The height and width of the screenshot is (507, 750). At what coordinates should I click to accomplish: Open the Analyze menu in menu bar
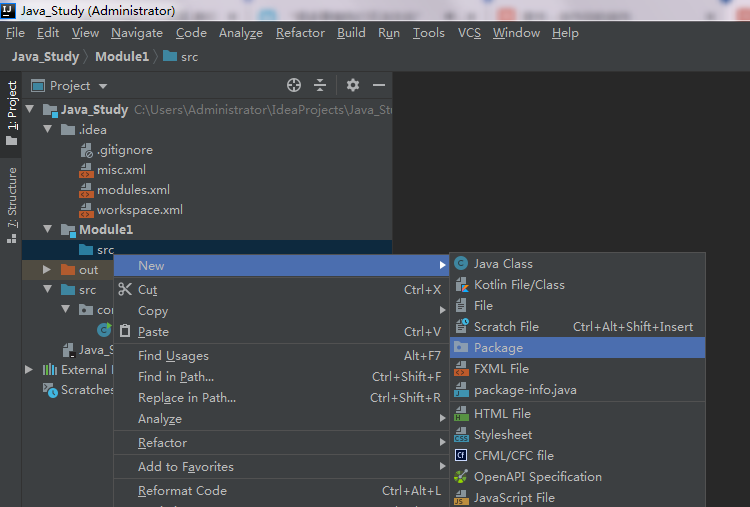point(241,33)
